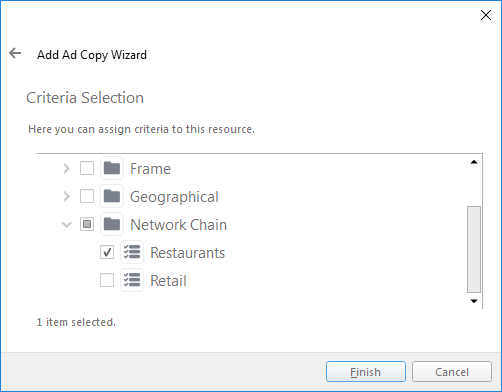This screenshot has width=502, height=392.
Task: Select the Network Chain label
Action: (179, 225)
